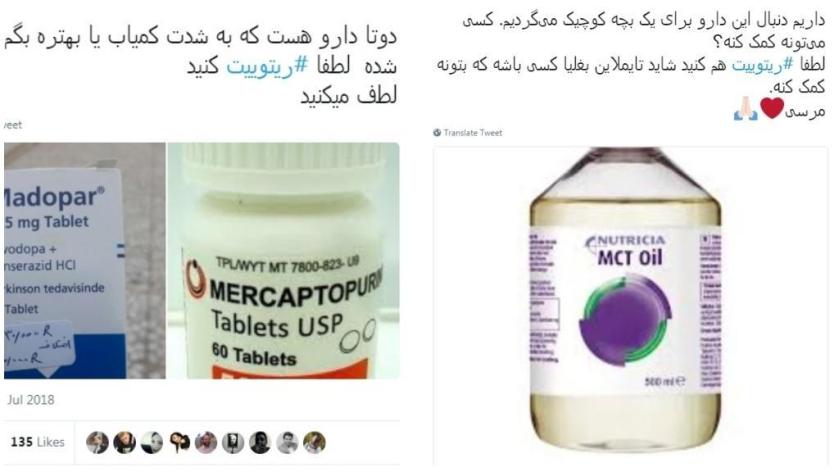The image size is (839, 472).
Task: Open the Madopar tablet photo
Action: [85, 261]
